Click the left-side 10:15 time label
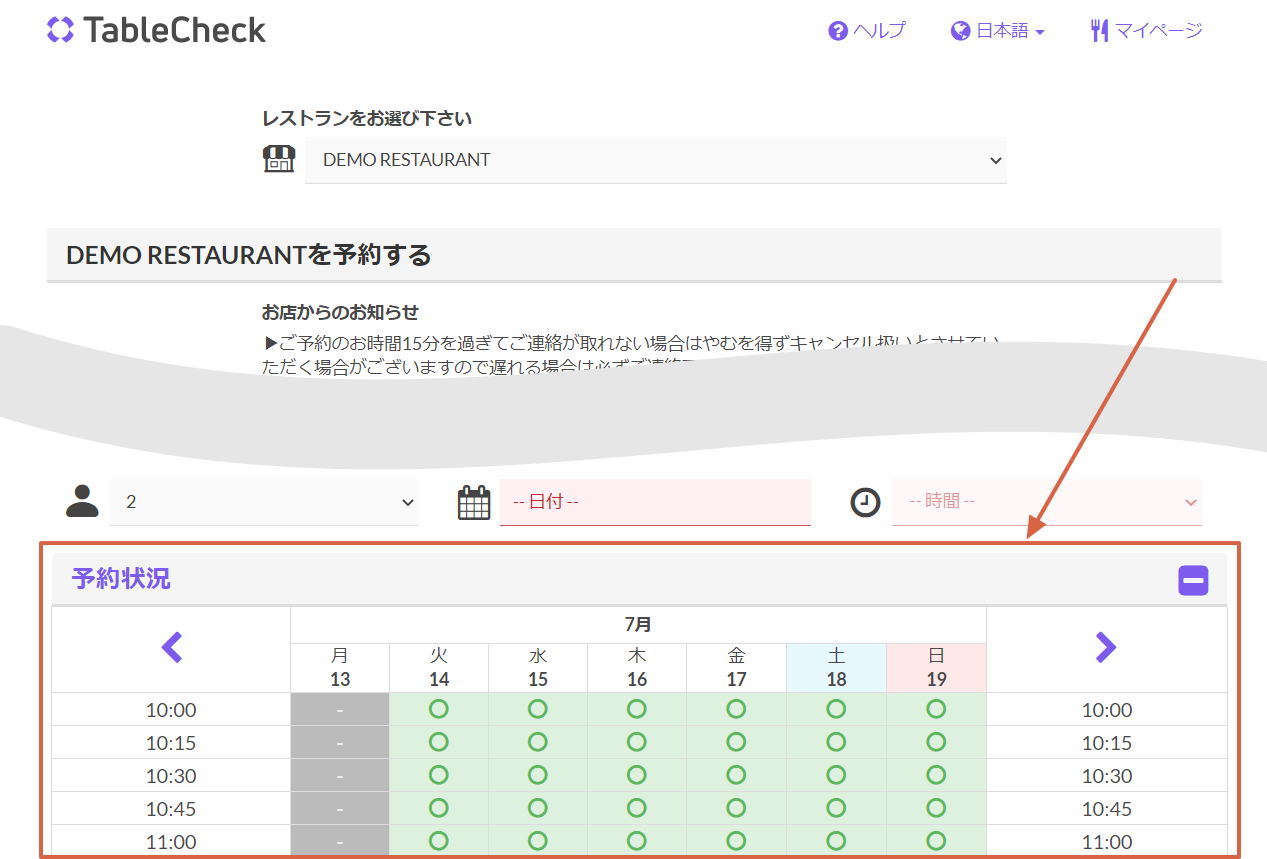Image resolution: width=1267 pixels, height=859 pixels. 171,743
